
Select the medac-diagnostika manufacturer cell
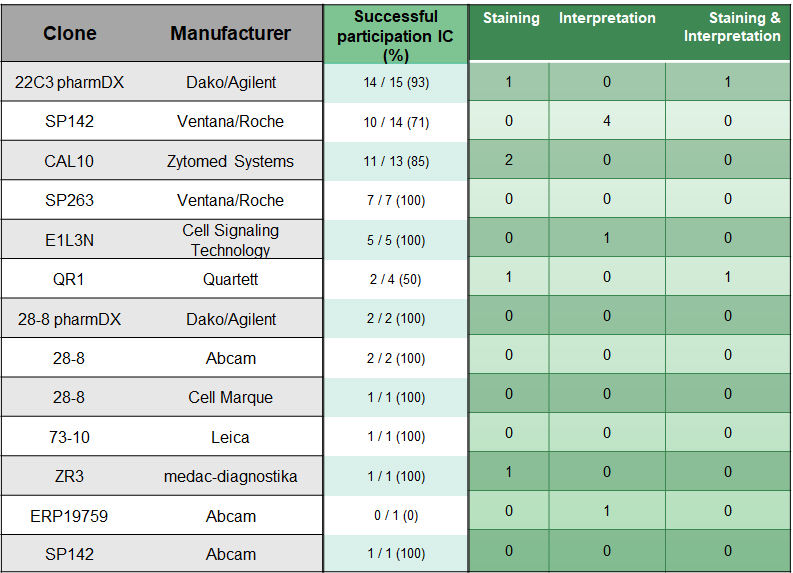click(230, 476)
